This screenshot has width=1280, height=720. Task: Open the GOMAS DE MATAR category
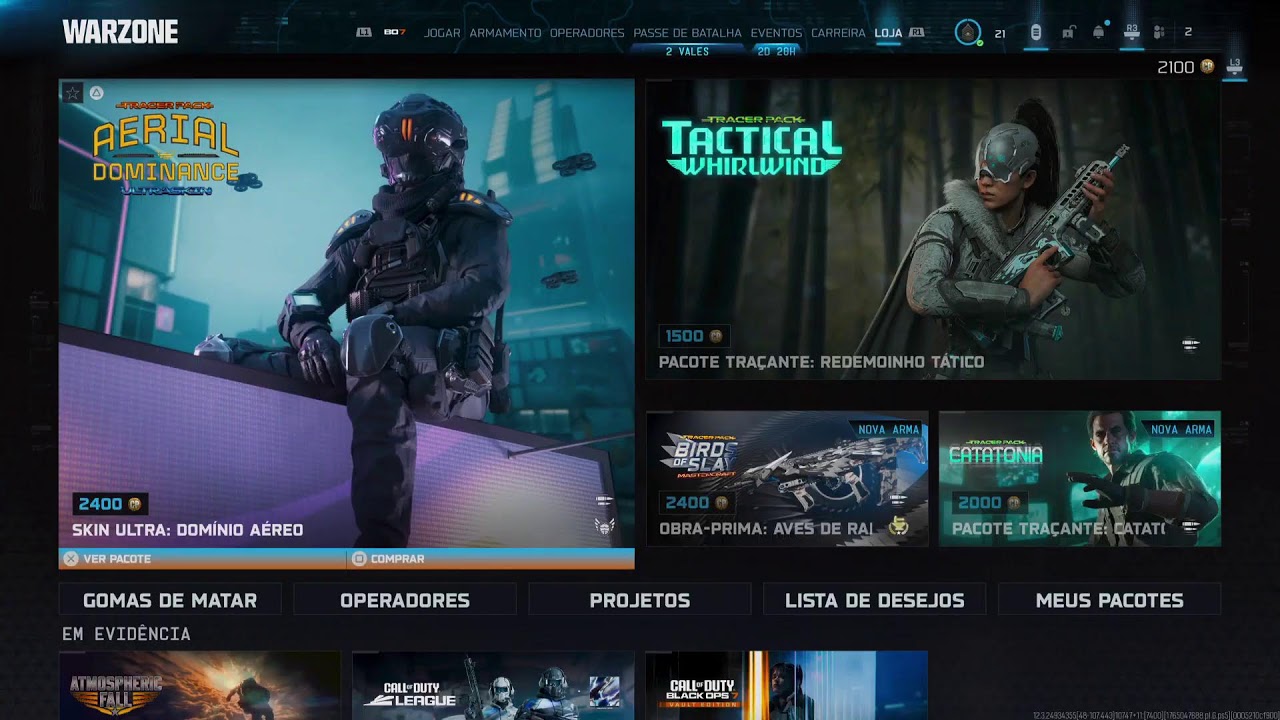170,600
